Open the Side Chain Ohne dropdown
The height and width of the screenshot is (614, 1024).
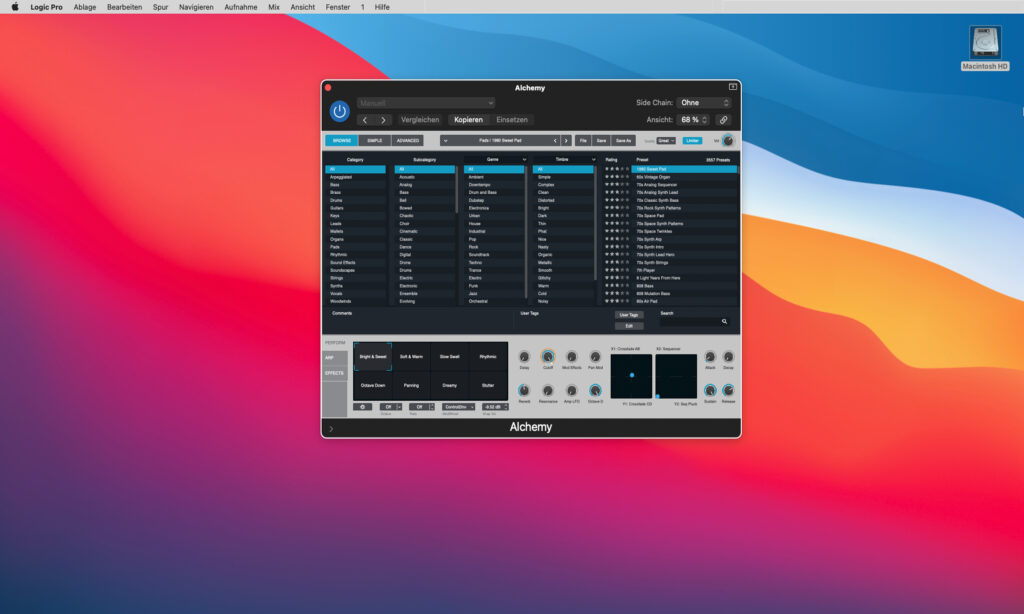704,103
